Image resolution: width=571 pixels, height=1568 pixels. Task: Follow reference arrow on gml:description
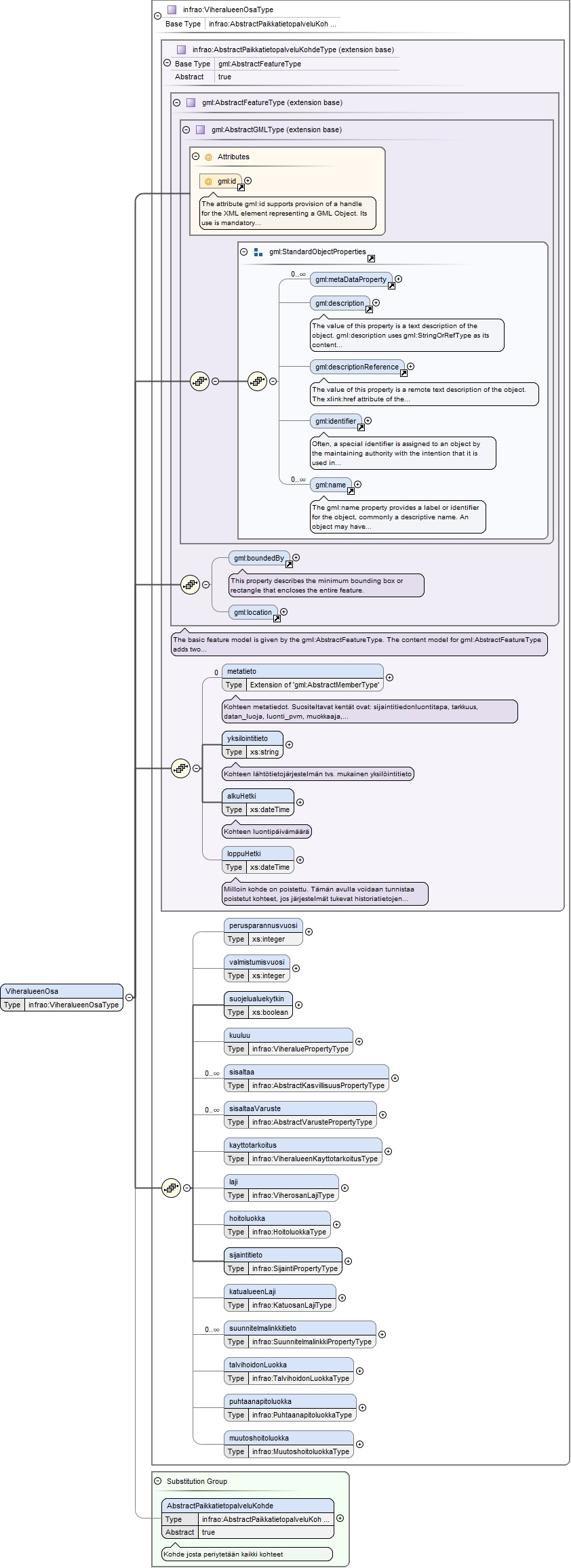tap(369, 309)
